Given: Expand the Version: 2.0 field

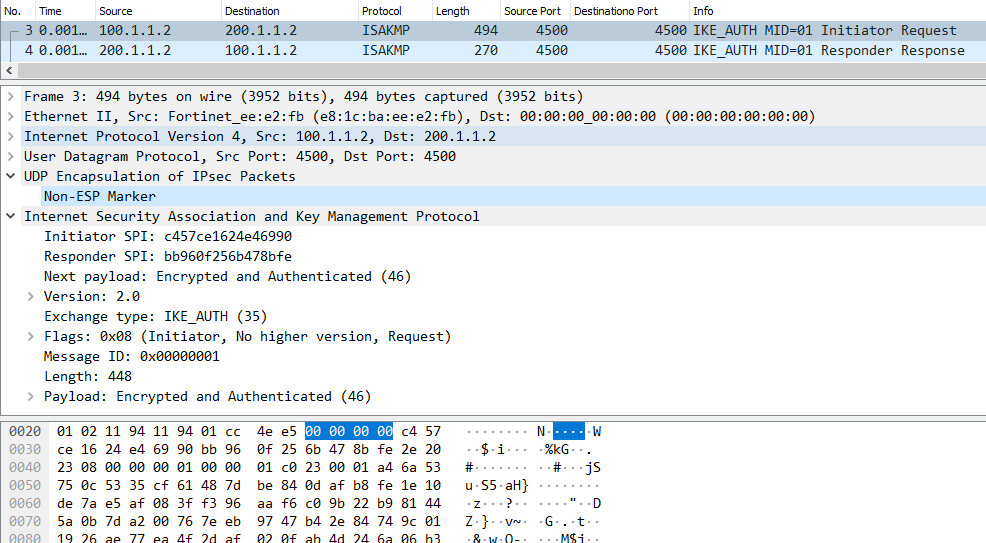Looking at the screenshot, I should click(x=30, y=297).
